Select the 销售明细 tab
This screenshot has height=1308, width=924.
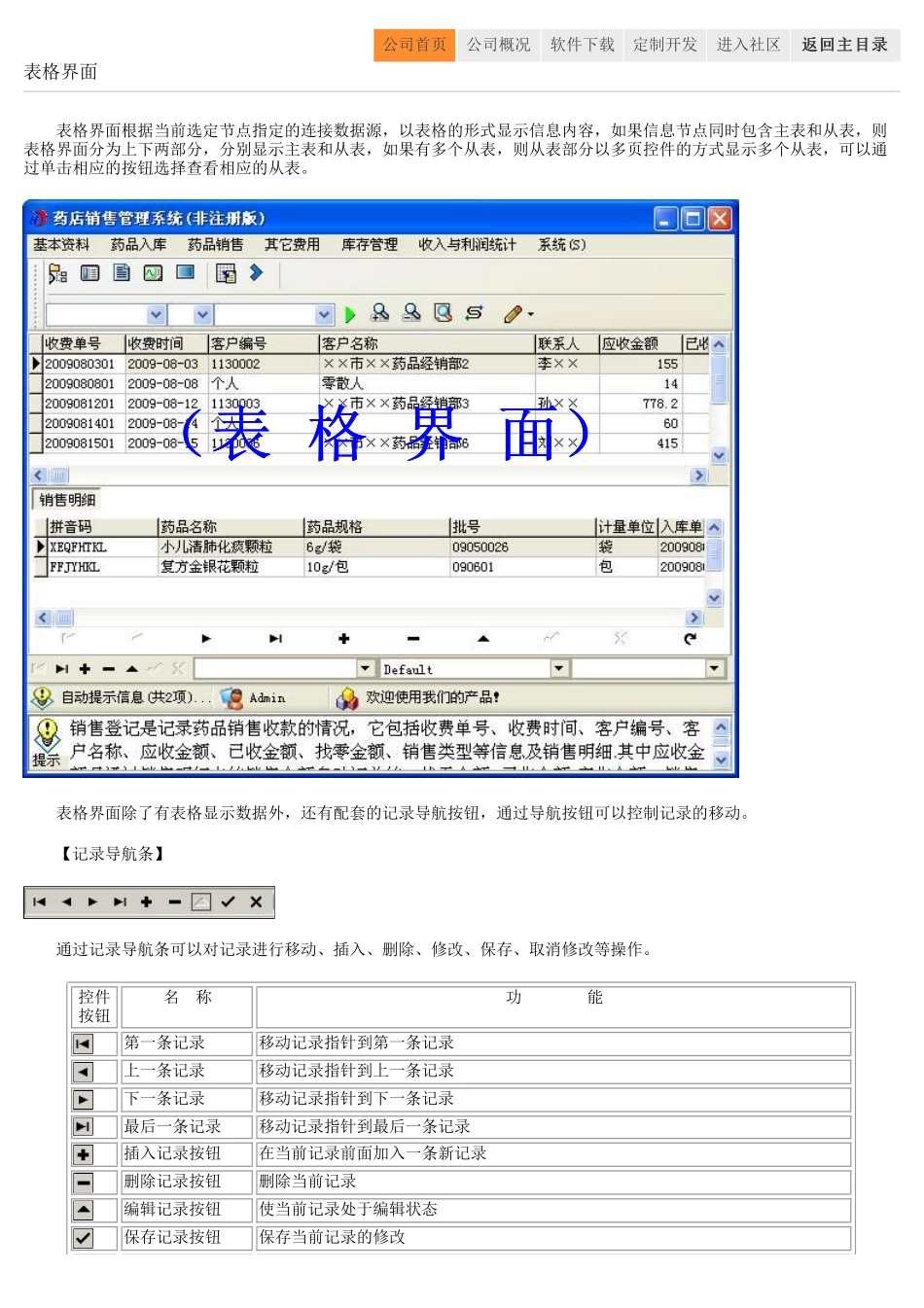[67, 500]
